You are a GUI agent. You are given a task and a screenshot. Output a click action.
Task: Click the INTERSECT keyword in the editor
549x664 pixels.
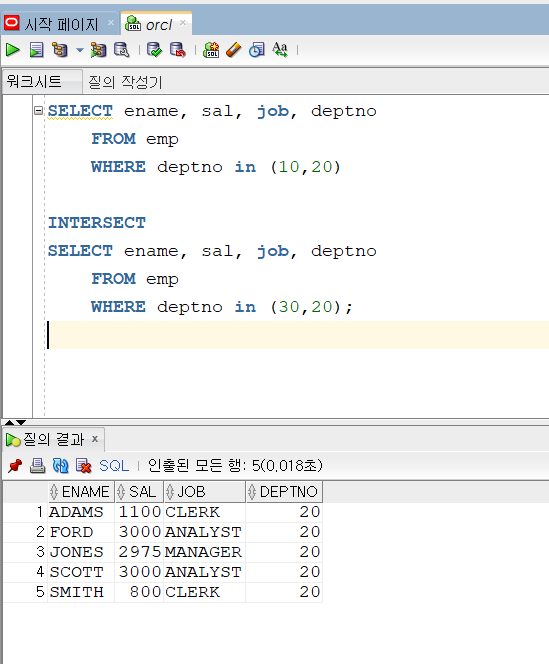pyautogui.click(x=97, y=223)
